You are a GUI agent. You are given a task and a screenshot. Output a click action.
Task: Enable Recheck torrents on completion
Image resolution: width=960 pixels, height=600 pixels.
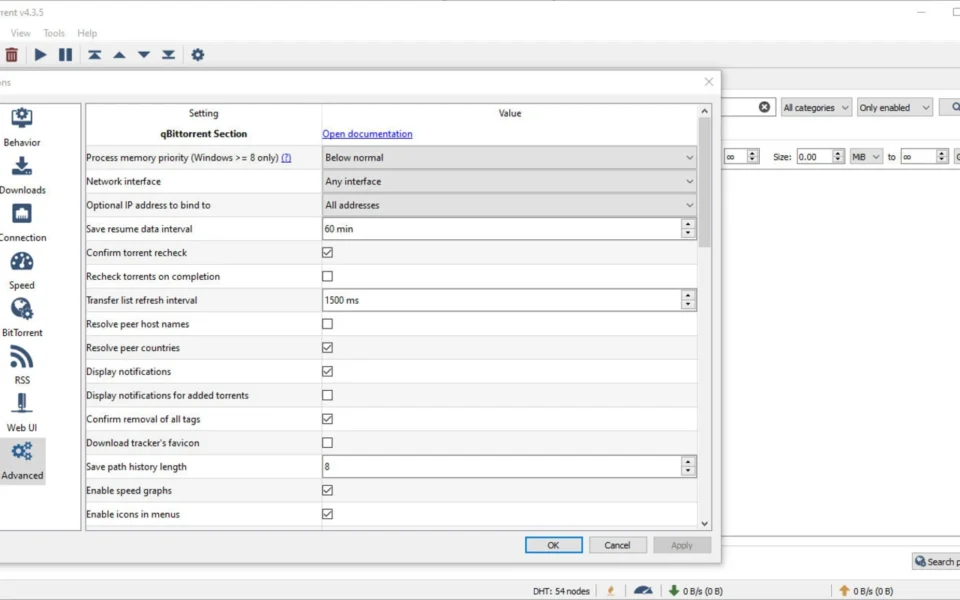pyautogui.click(x=328, y=277)
